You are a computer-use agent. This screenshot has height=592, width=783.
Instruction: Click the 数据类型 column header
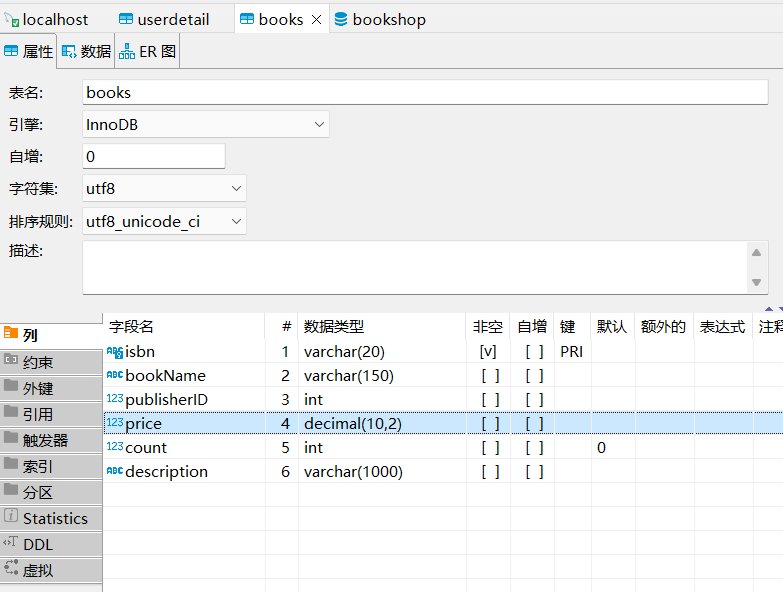click(x=382, y=326)
